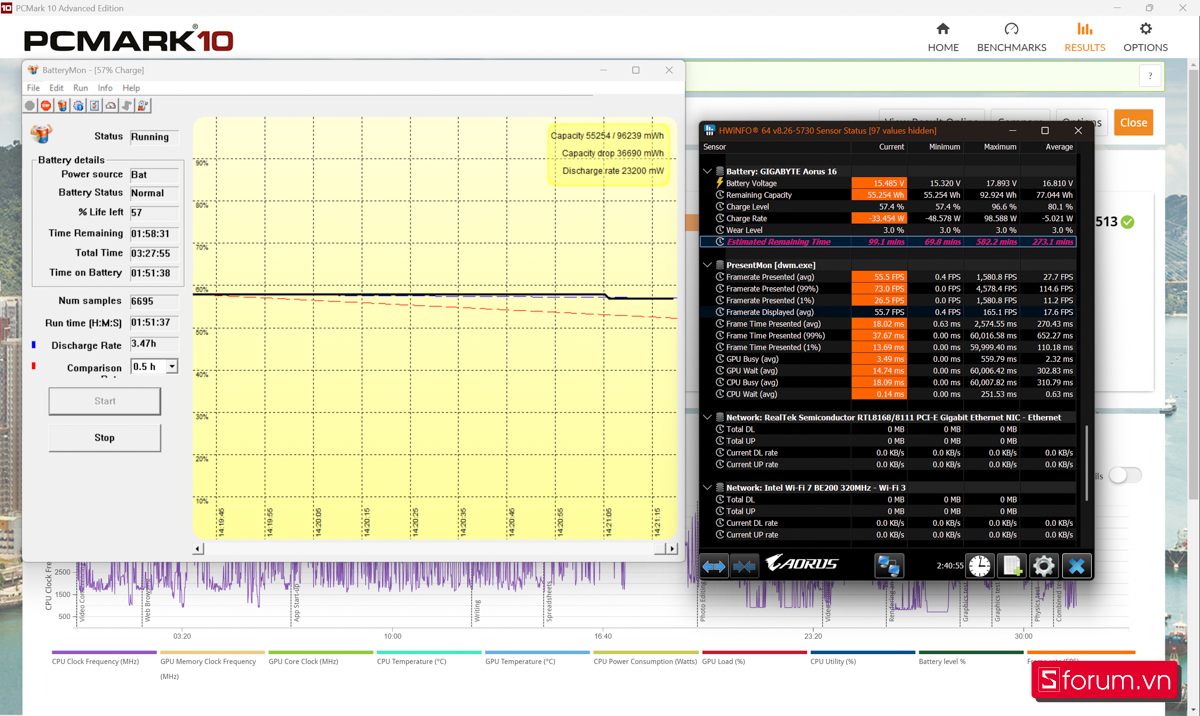Select the CPU Wait (avg) row

[x=889, y=394]
